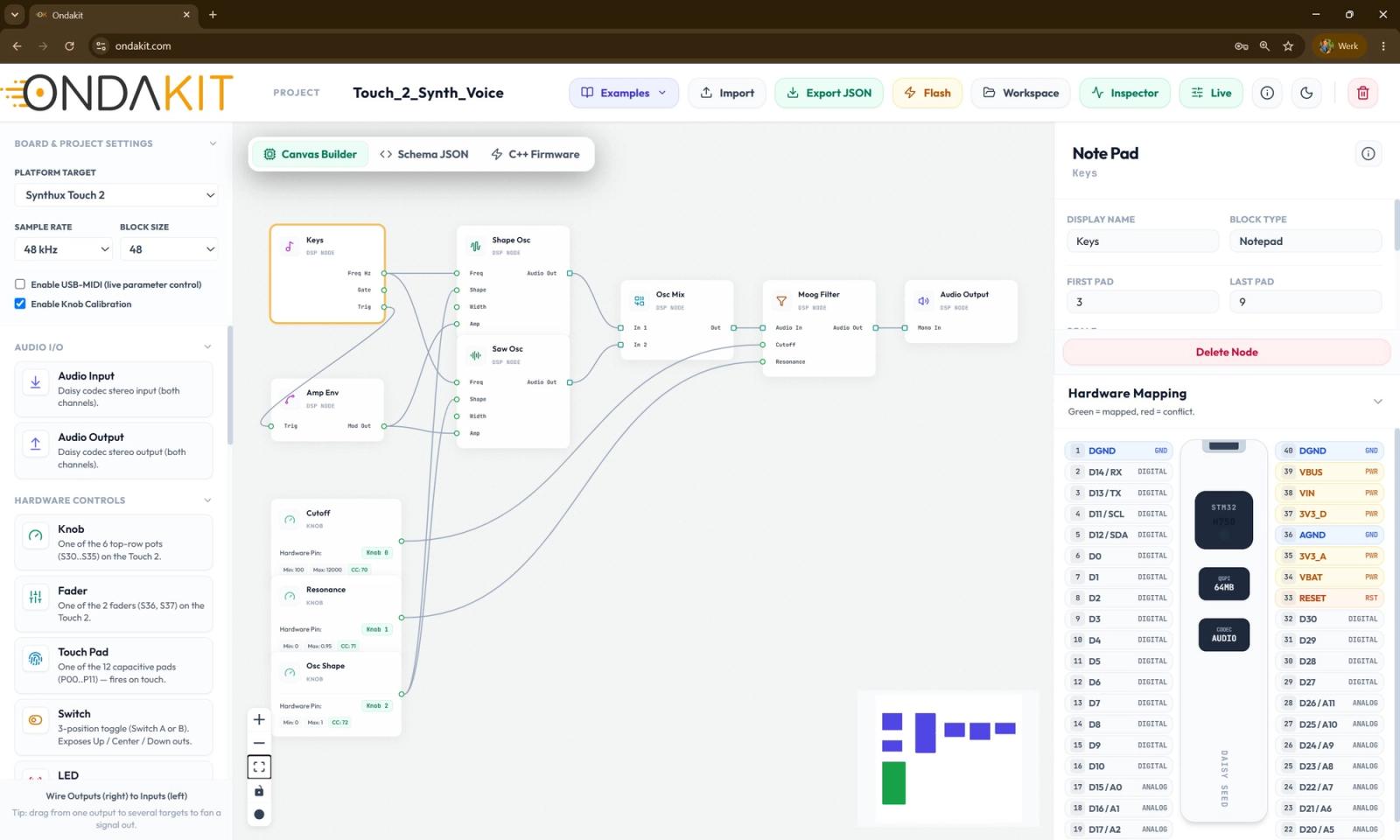Click the Touch Pad fingerprint icon
This screenshot has height=840, width=1400.
click(x=36, y=658)
